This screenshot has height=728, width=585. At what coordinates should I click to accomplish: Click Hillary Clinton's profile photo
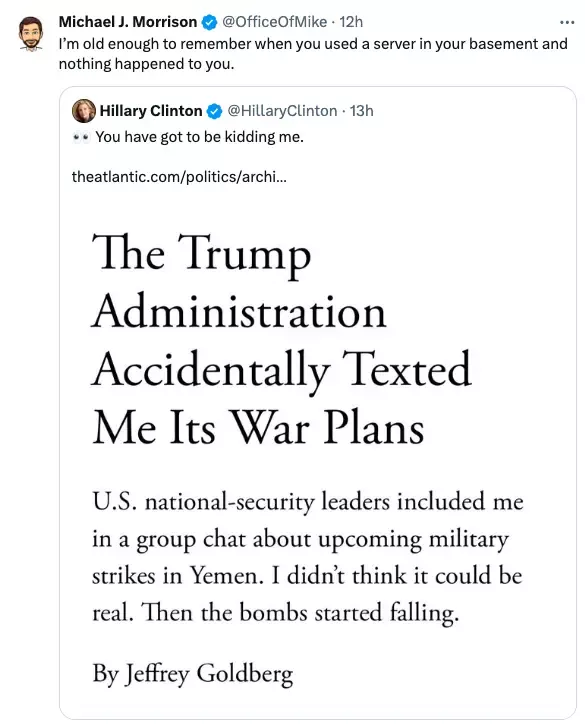tap(84, 111)
